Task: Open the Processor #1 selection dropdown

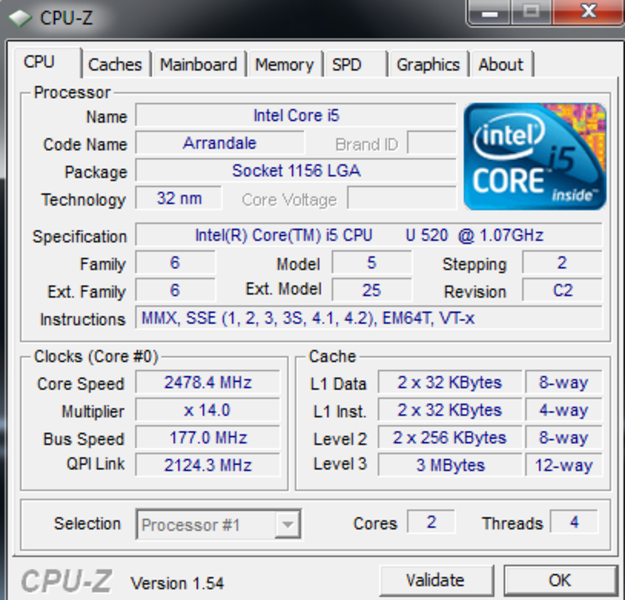Action: coord(218,524)
